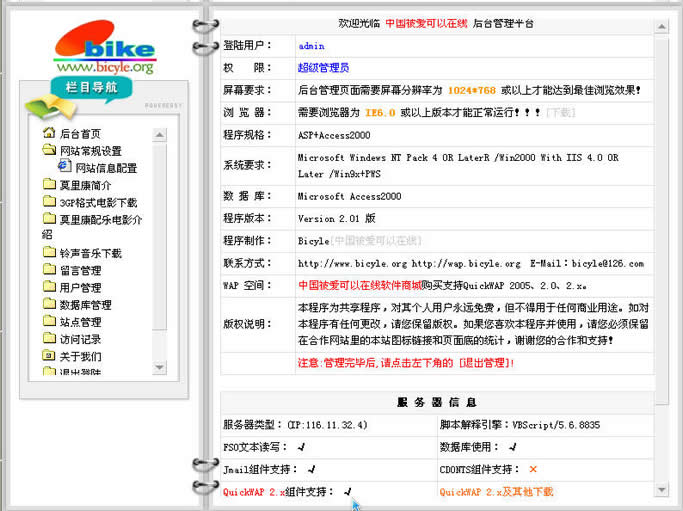Click the Version 2.01 版 text
Viewport: 683px width, 511px height.
coord(337,219)
